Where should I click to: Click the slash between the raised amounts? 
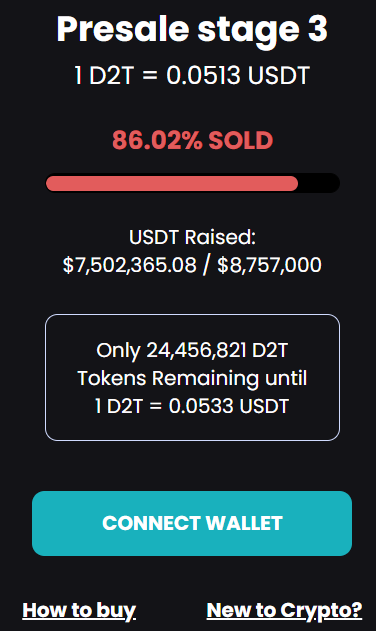click(207, 265)
